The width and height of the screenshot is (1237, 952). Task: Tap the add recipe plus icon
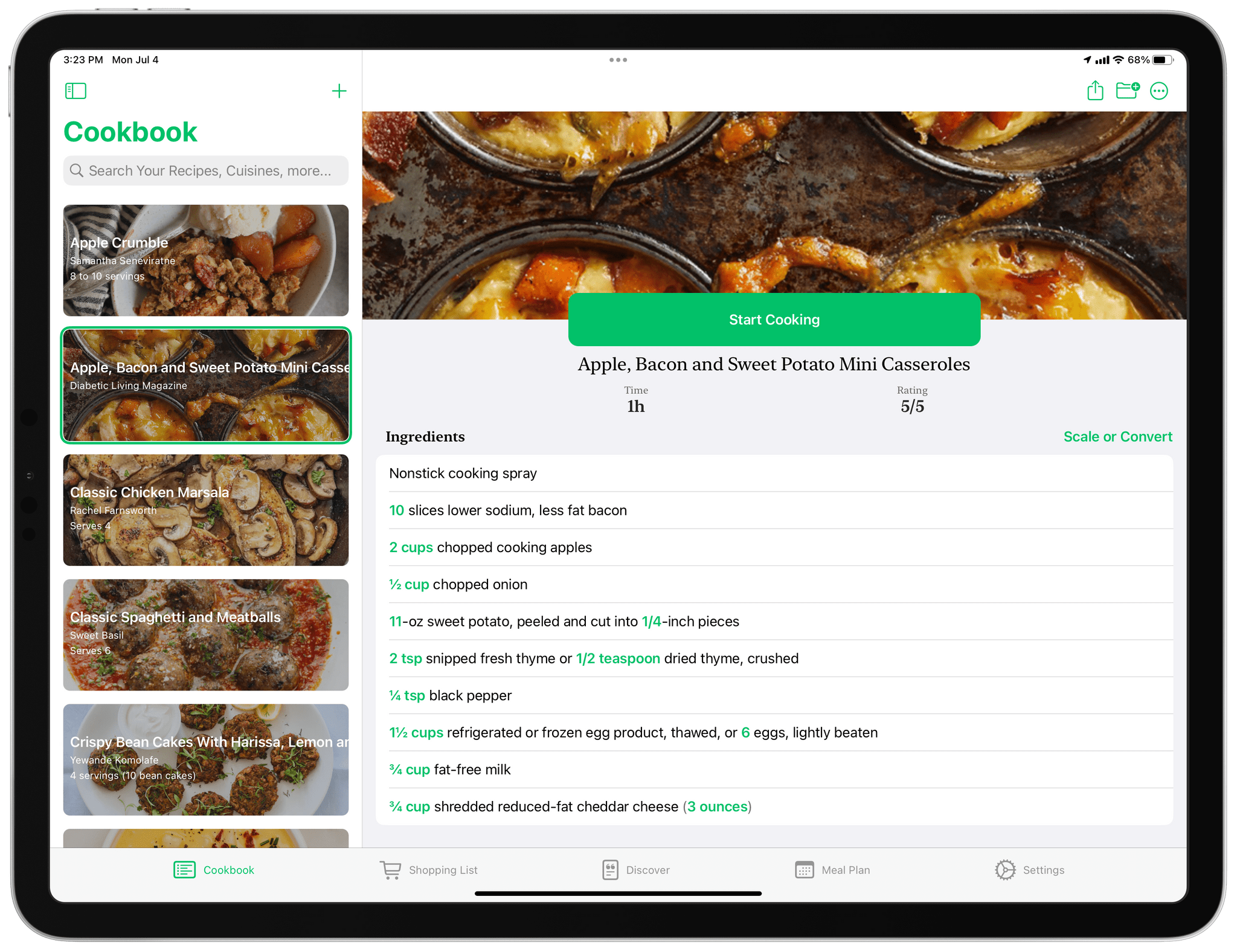pyautogui.click(x=339, y=91)
